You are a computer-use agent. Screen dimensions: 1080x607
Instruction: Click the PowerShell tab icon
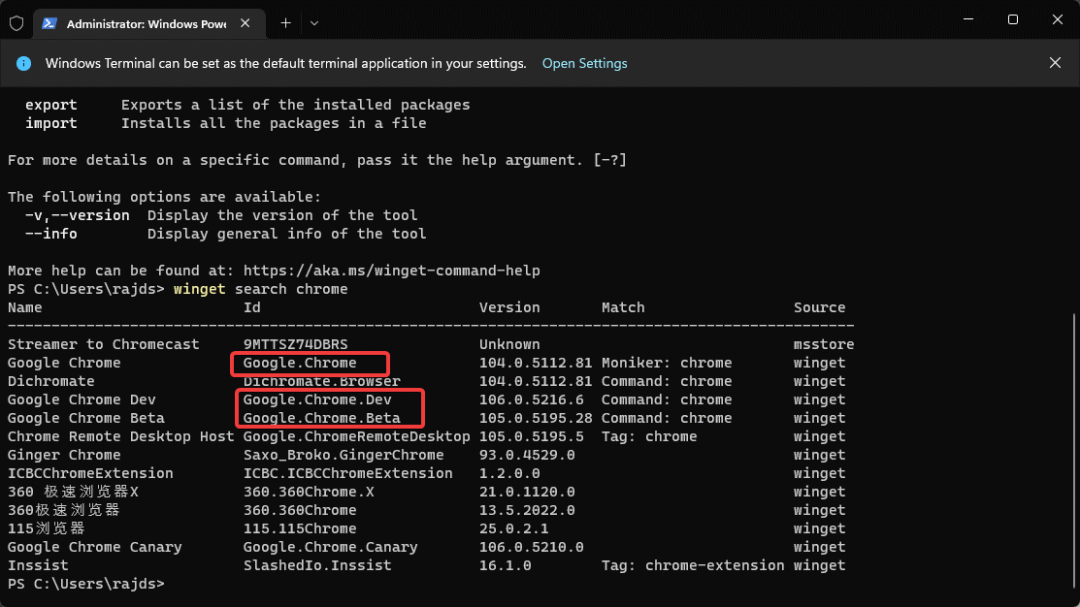[49, 23]
